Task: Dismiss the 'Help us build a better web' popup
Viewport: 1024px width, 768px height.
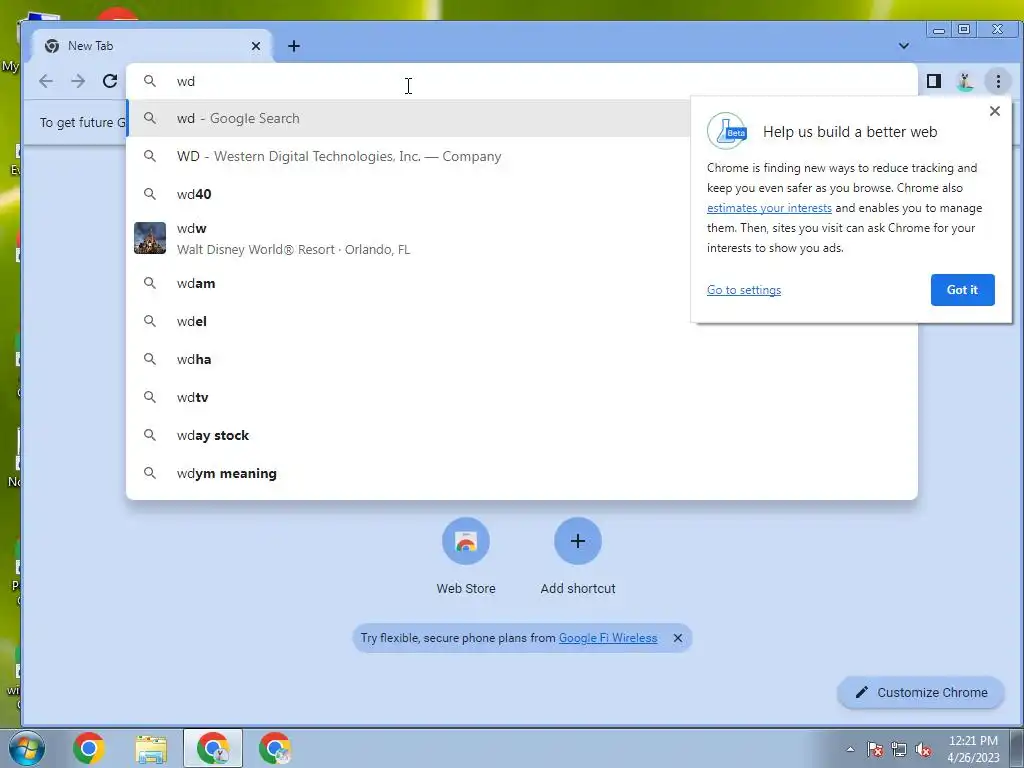Action: (995, 111)
